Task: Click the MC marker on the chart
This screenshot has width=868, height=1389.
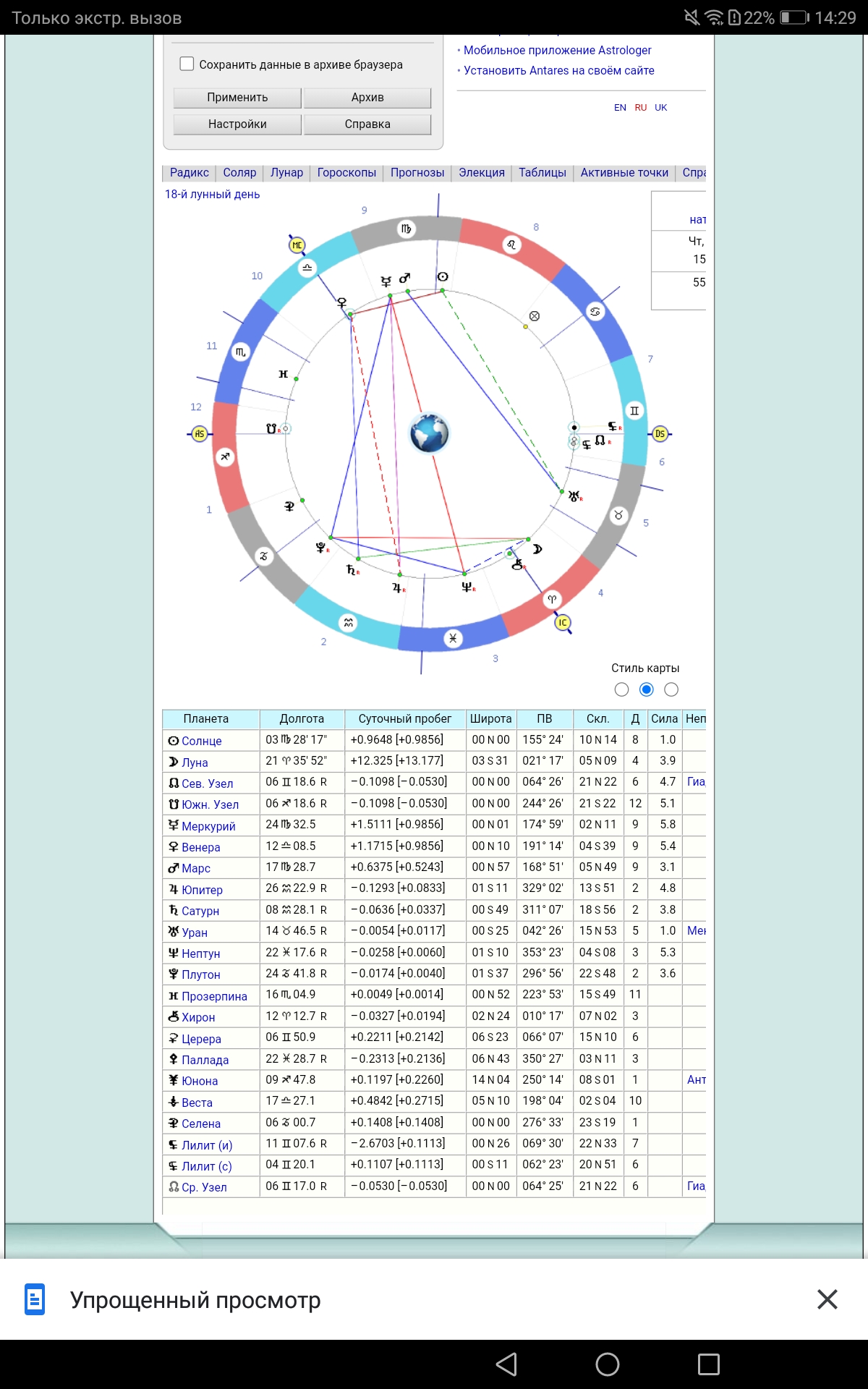Action: tap(297, 245)
